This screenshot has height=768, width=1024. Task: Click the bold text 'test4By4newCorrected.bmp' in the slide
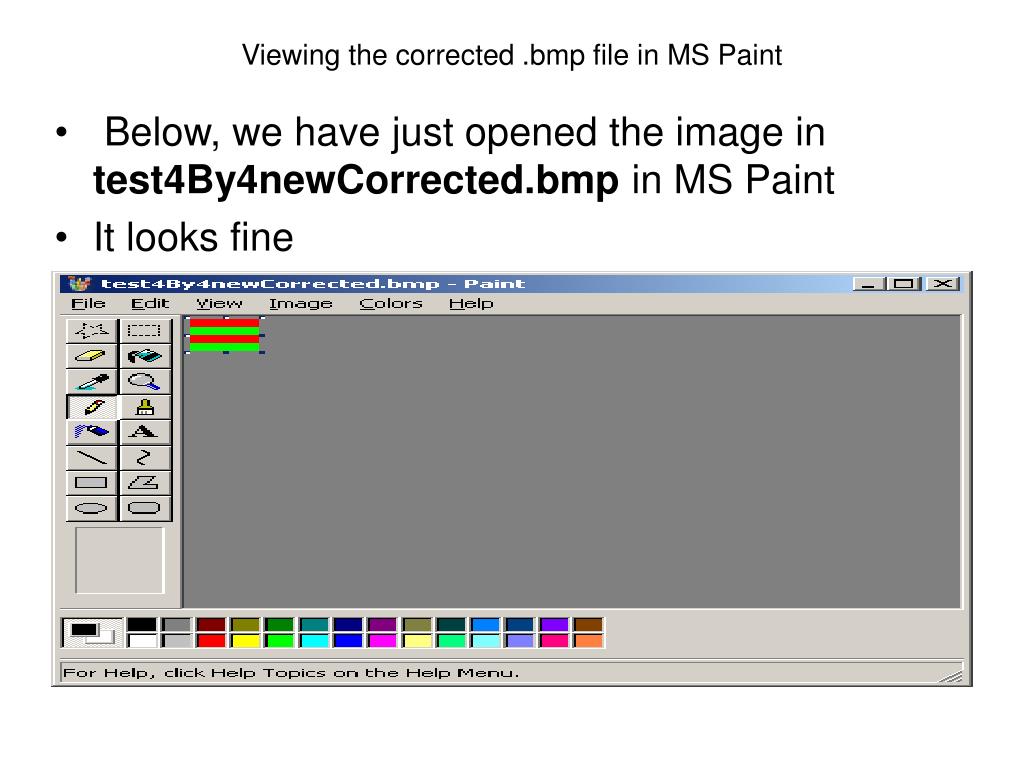click(356, 180)
